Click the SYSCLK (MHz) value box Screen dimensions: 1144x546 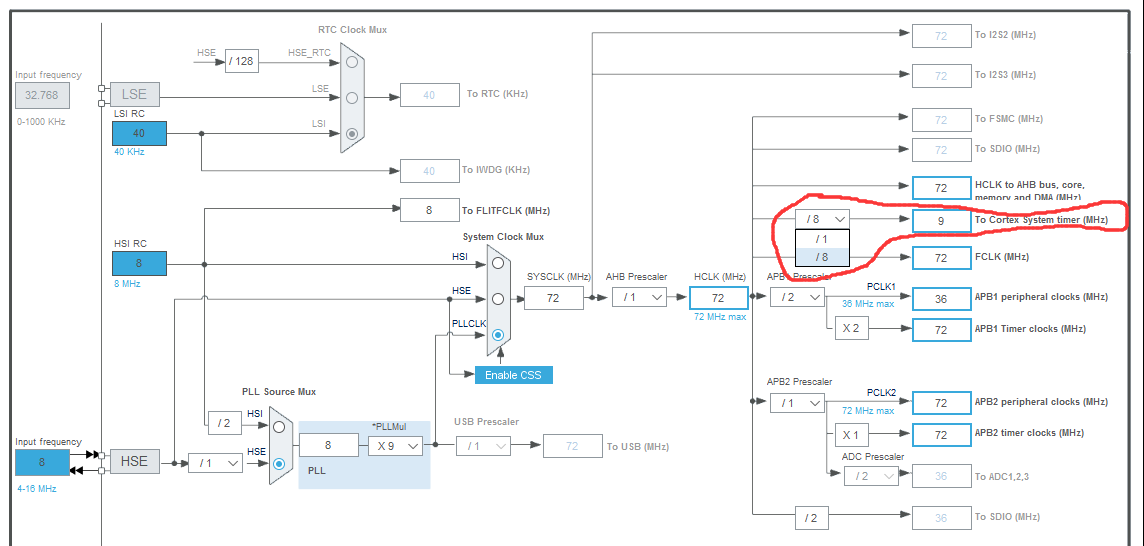tap(554, 298)
